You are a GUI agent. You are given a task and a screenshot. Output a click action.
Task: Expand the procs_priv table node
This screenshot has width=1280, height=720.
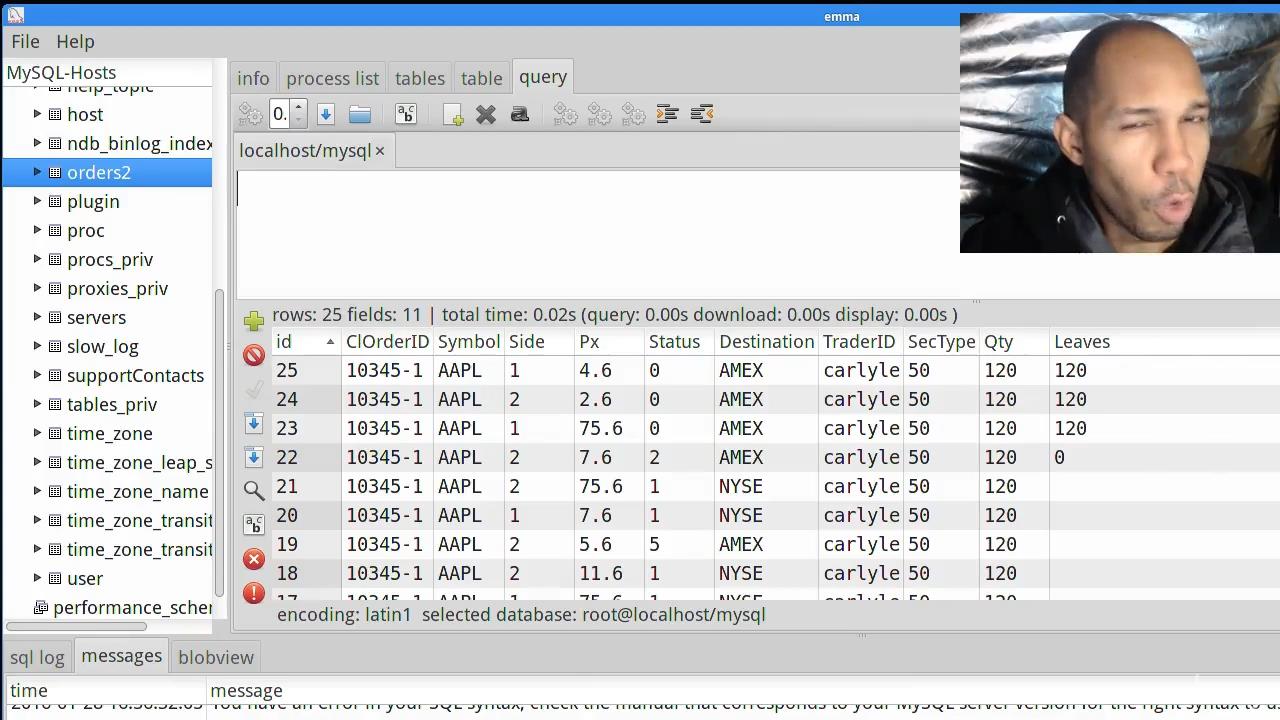[37, 259]
